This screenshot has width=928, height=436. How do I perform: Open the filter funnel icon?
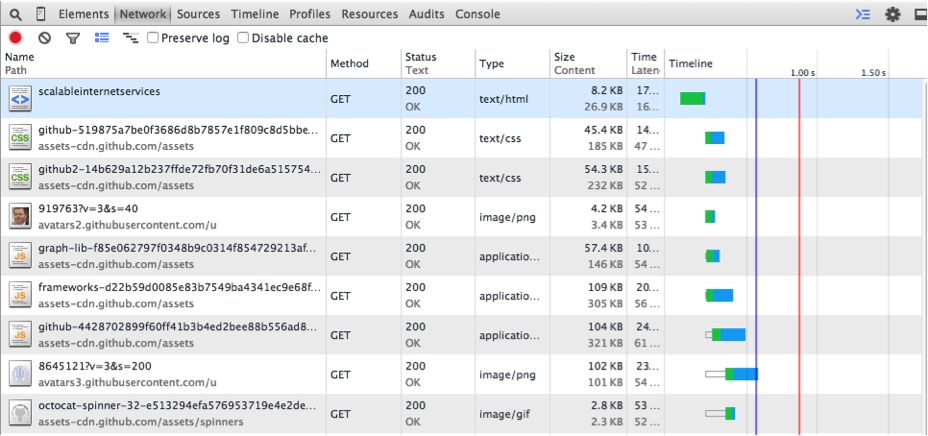click(x=73, y=38)
